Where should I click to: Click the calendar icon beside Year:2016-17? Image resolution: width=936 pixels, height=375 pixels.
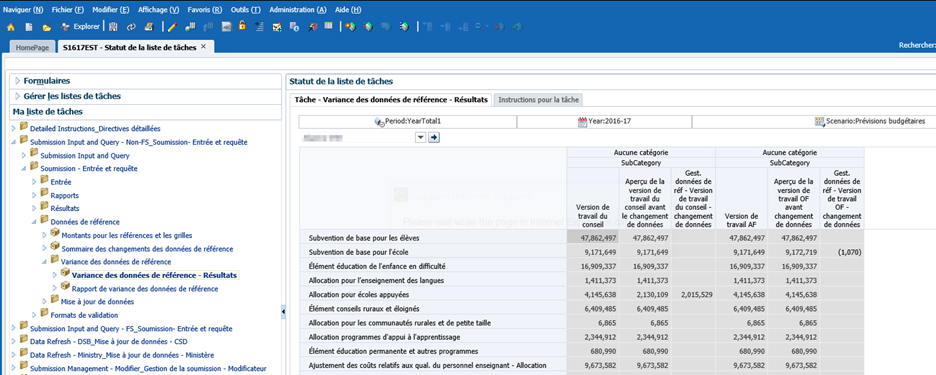click(x=583, y=121)
